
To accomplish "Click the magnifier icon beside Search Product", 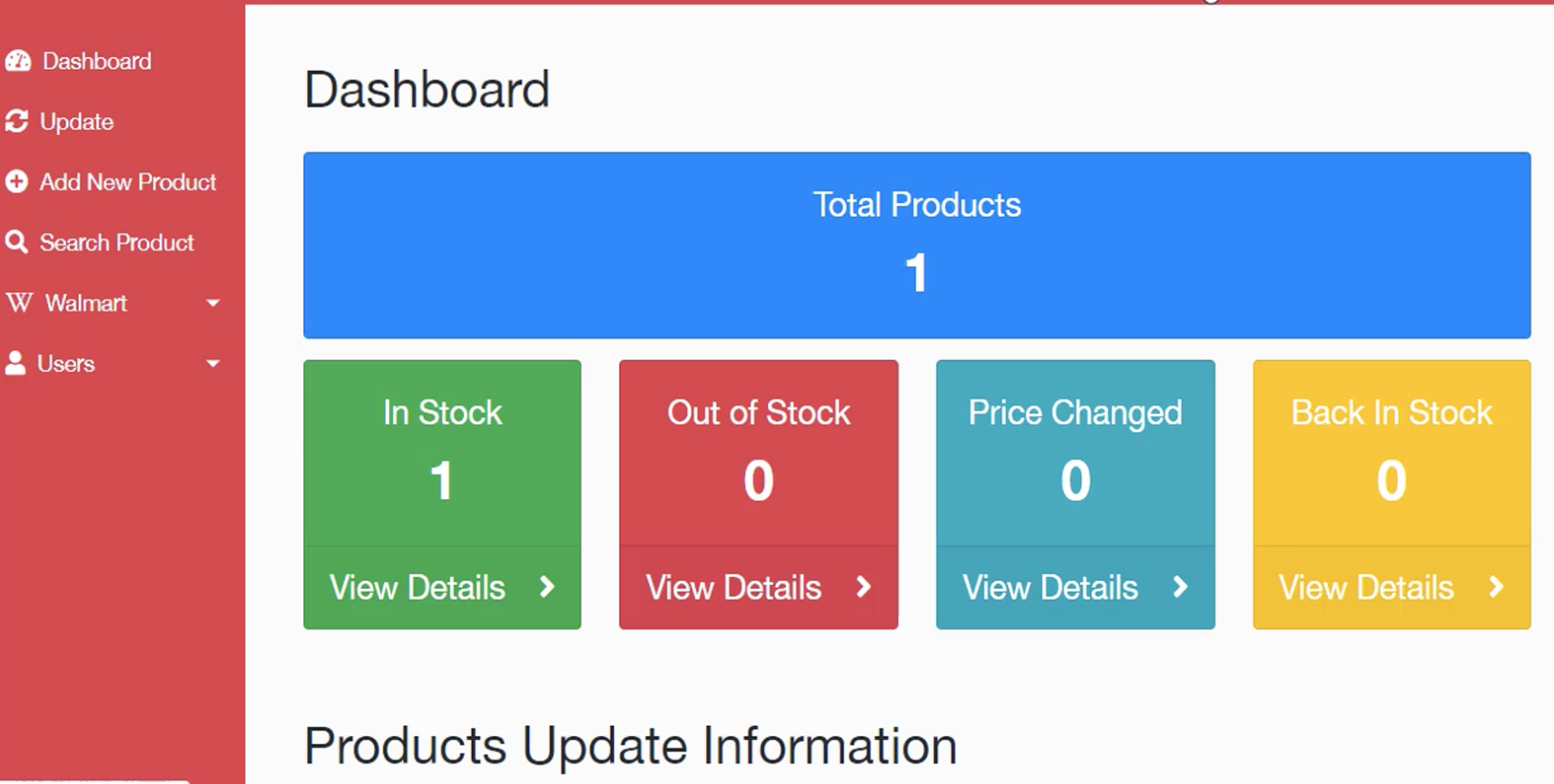I will point(16,242).
